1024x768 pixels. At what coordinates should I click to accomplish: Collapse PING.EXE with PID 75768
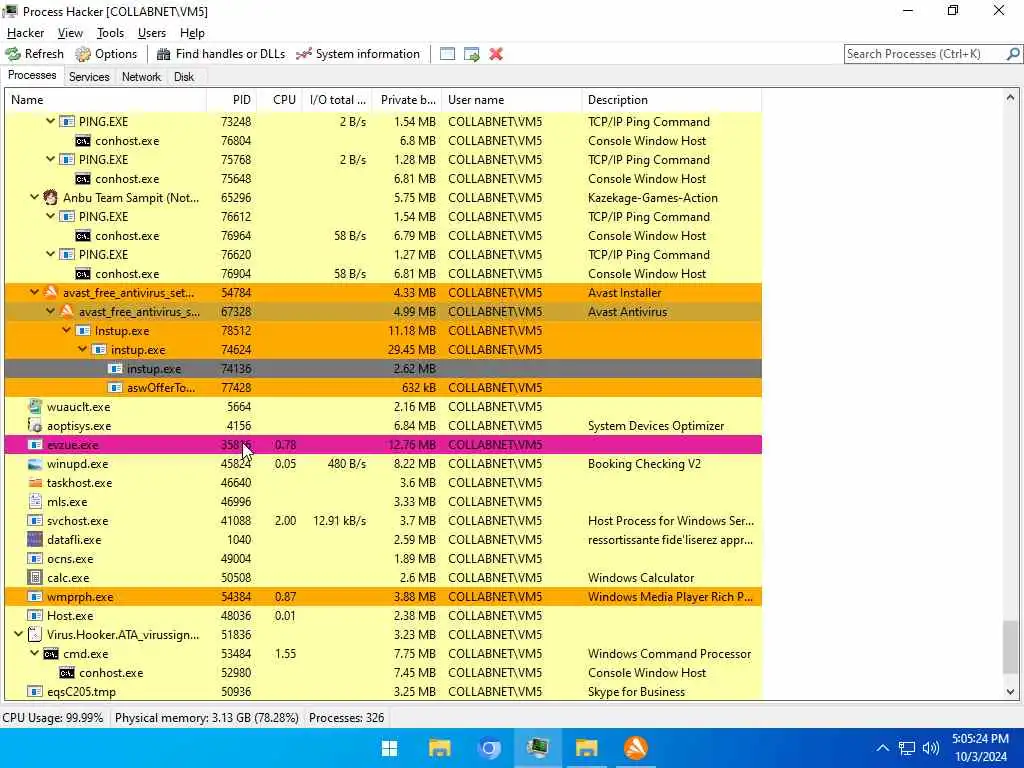click(50, 159)
